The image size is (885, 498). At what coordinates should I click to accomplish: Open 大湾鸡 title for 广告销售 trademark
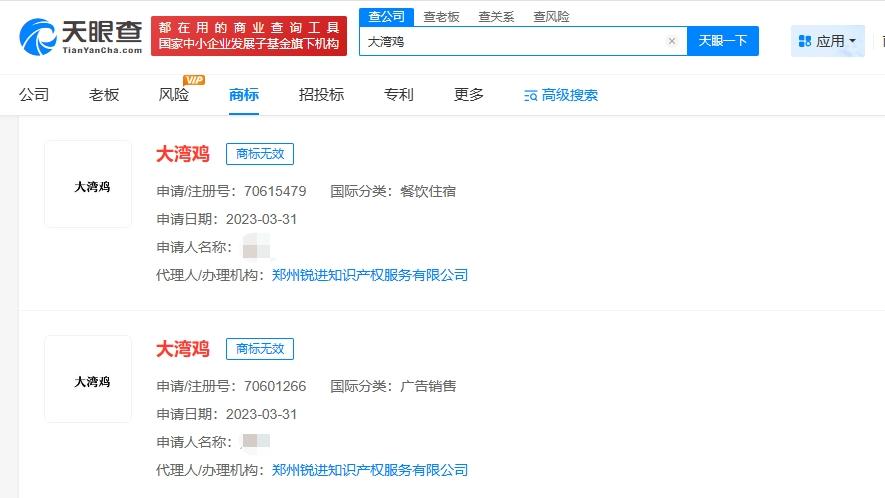tap(183, 349)
